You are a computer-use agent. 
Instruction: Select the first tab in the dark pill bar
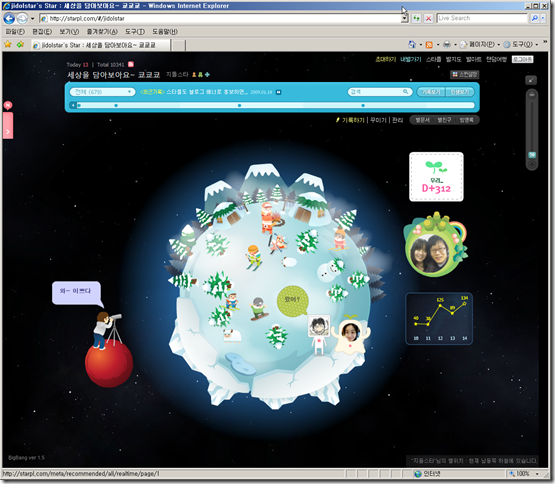pyautogui.click(x=423, y=120)
